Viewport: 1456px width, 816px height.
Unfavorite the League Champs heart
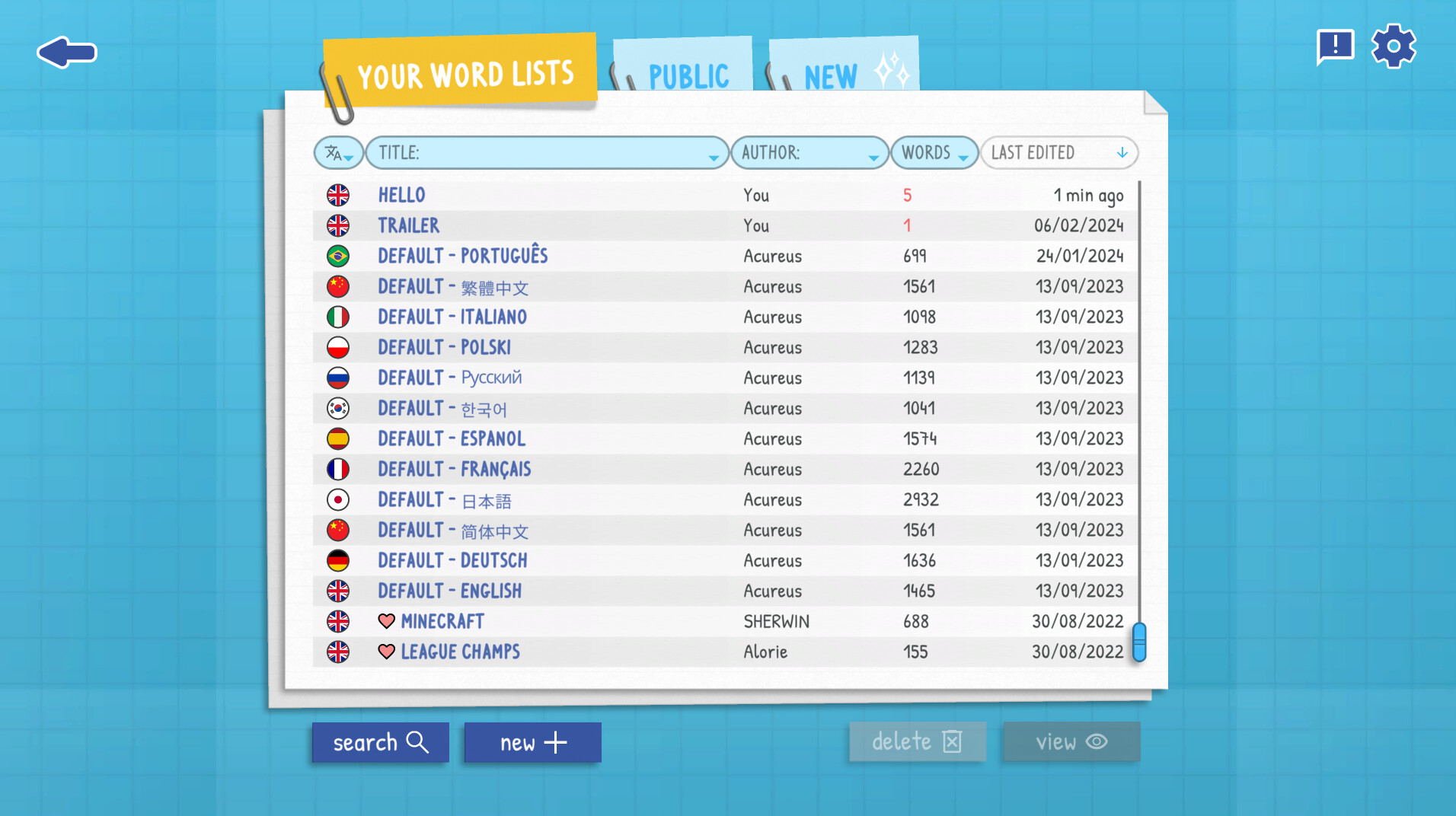(387, 652)
